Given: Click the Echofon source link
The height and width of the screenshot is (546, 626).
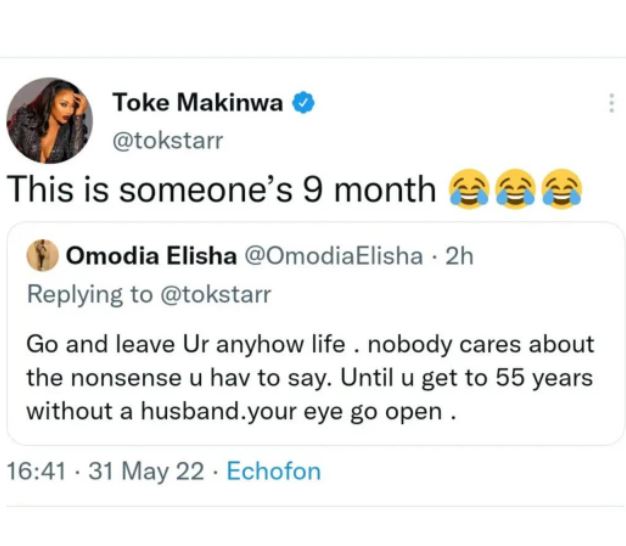Looking at the screenshot, I should pos(273,472).
